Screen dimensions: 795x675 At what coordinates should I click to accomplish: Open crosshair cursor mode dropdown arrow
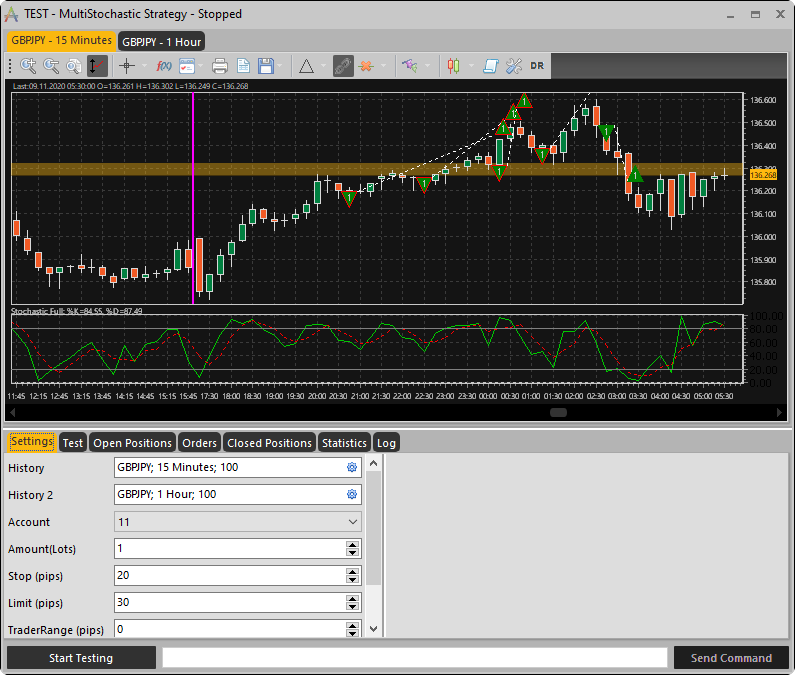(144, 65)
